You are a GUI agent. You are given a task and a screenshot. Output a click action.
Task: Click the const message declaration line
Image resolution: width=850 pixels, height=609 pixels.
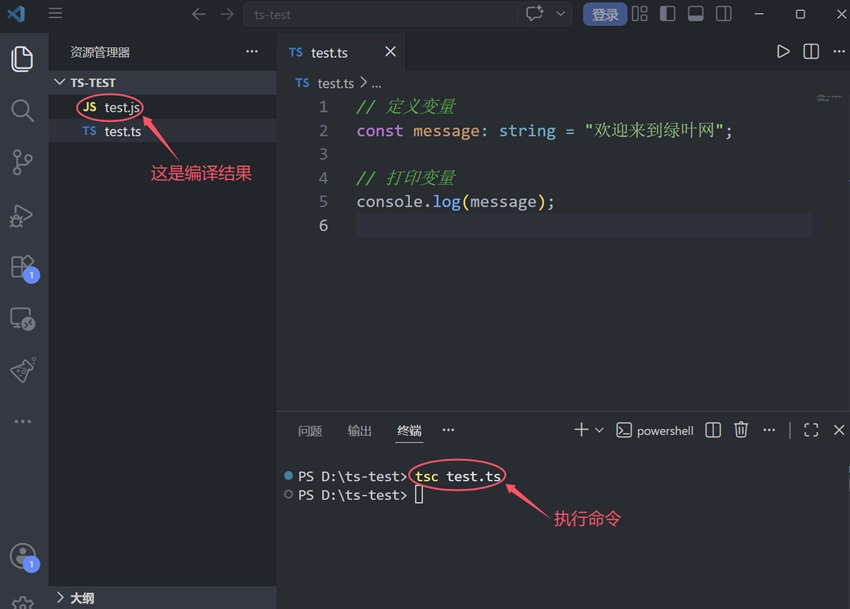[x=544, y=131]
